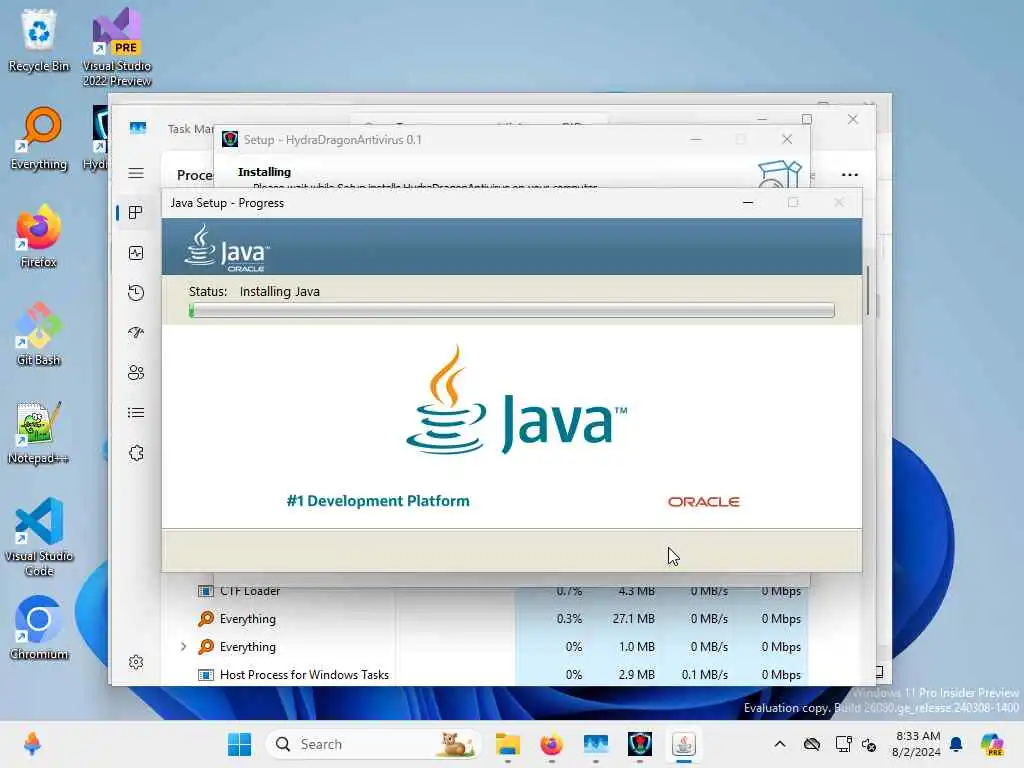
Task: Open Performance page in Task Manager sidebar
Action: 136,253
